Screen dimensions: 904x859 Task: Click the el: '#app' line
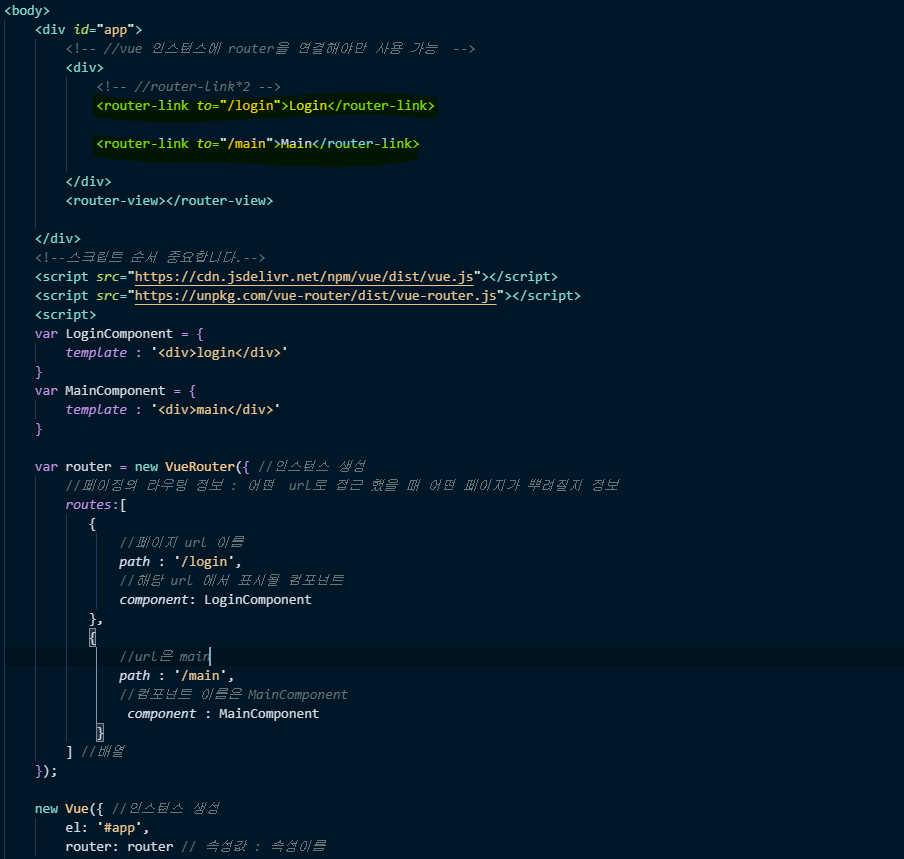(107, 828)
